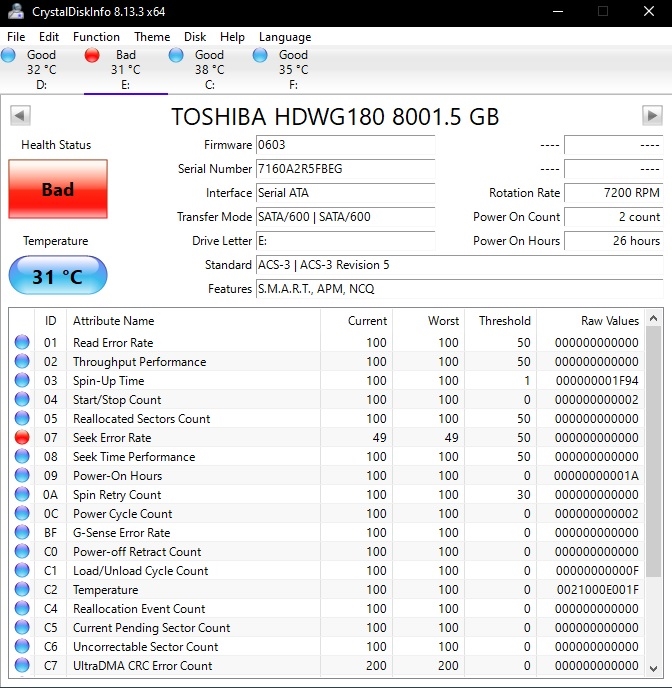Click status orb for Temperature attribute row
Screen dimensions: 672x688
click(22, 589)
